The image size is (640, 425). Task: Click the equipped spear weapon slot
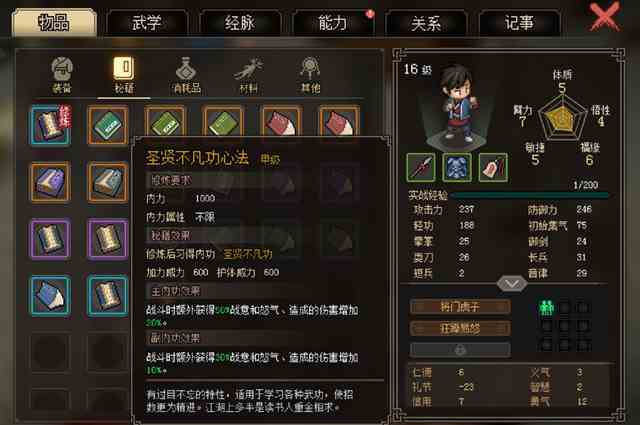click(x=421, y=167)
